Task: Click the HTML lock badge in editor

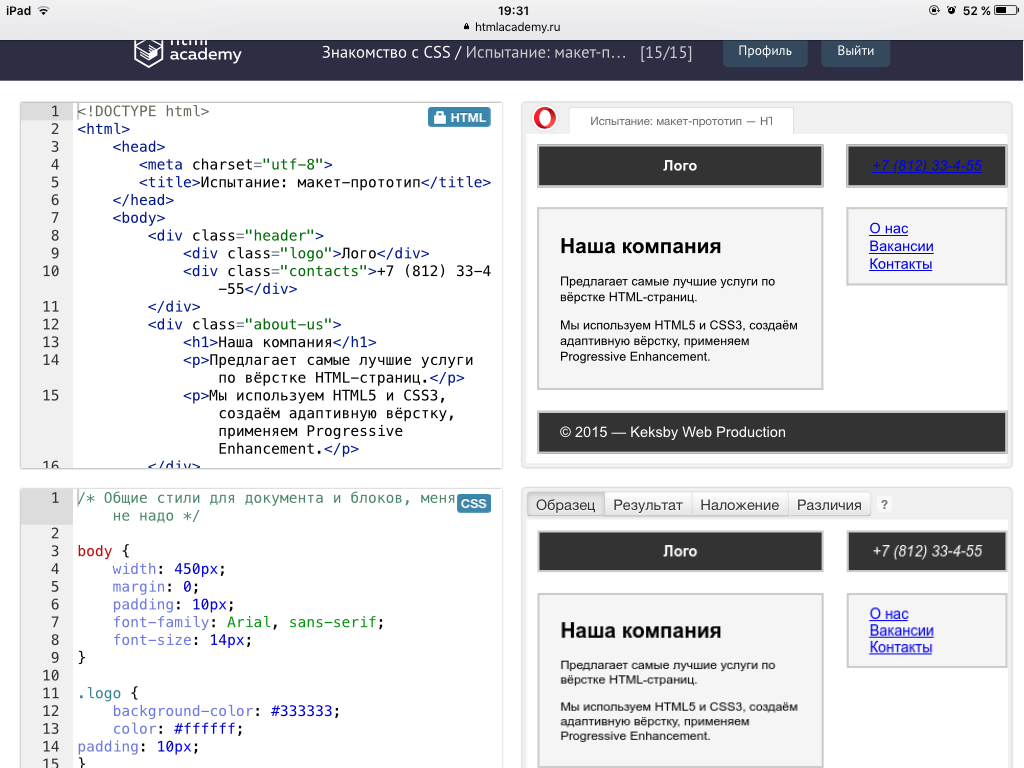Action: [459, 118]
